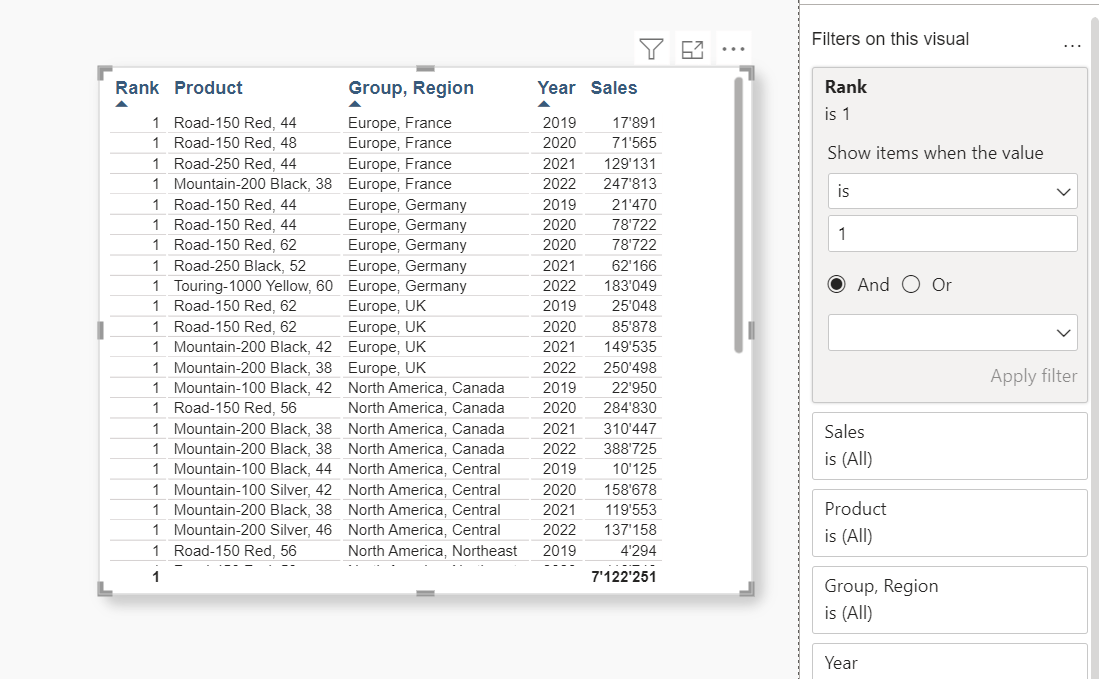Click the top-left resize handle of the table
The width and height of the screenshot is (1099, 679).
[104, 72]
